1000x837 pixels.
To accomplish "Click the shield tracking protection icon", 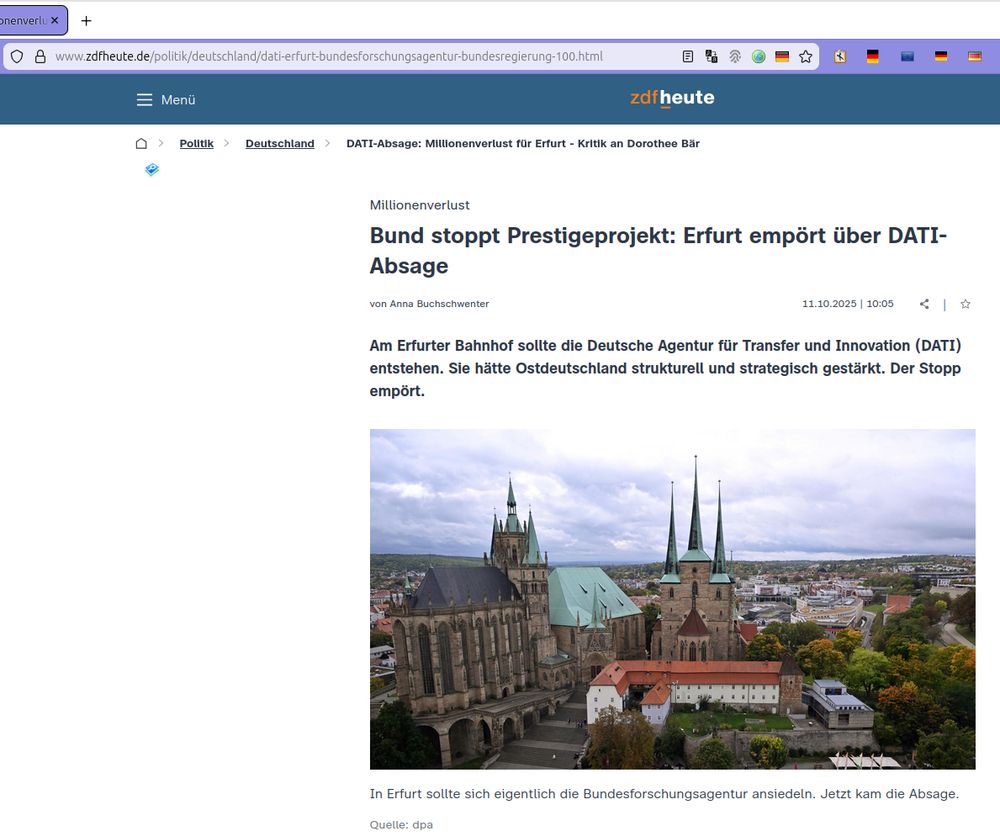I will point(17,57).
